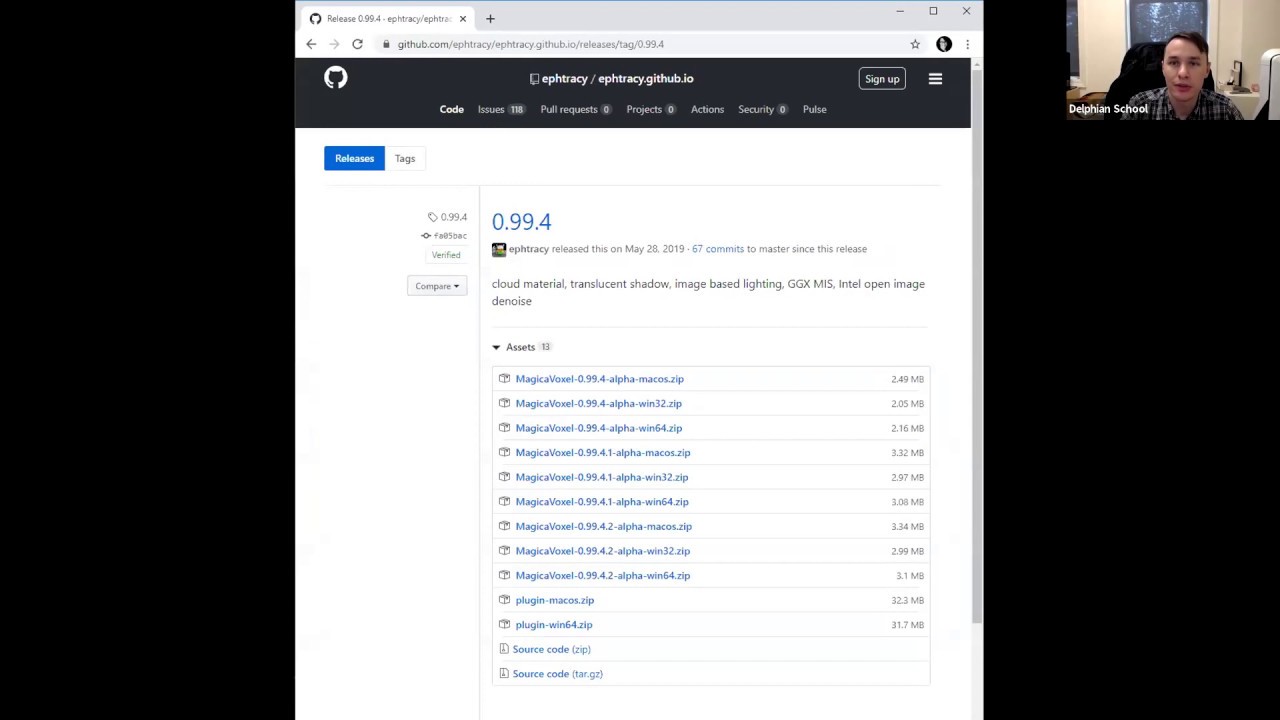This screenshot has width=1280, height=720.
Task: Click the padlock site info icon
Action: point(386,44)
